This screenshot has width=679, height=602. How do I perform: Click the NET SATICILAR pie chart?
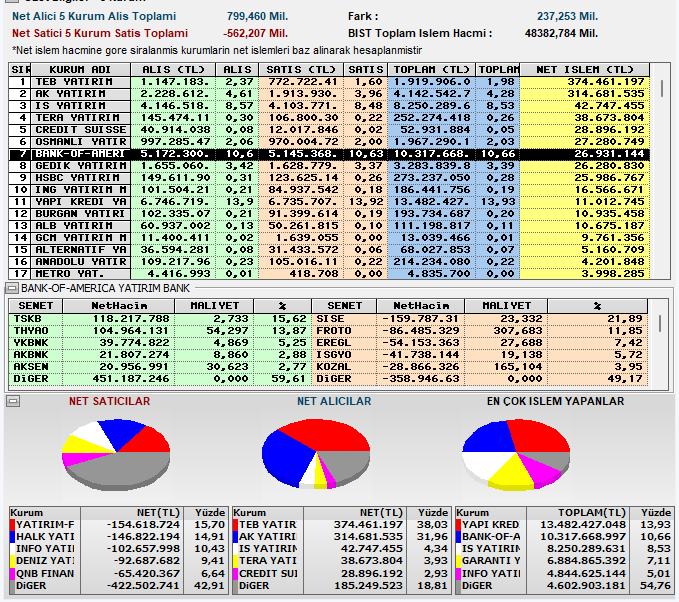tap(116, 454)
